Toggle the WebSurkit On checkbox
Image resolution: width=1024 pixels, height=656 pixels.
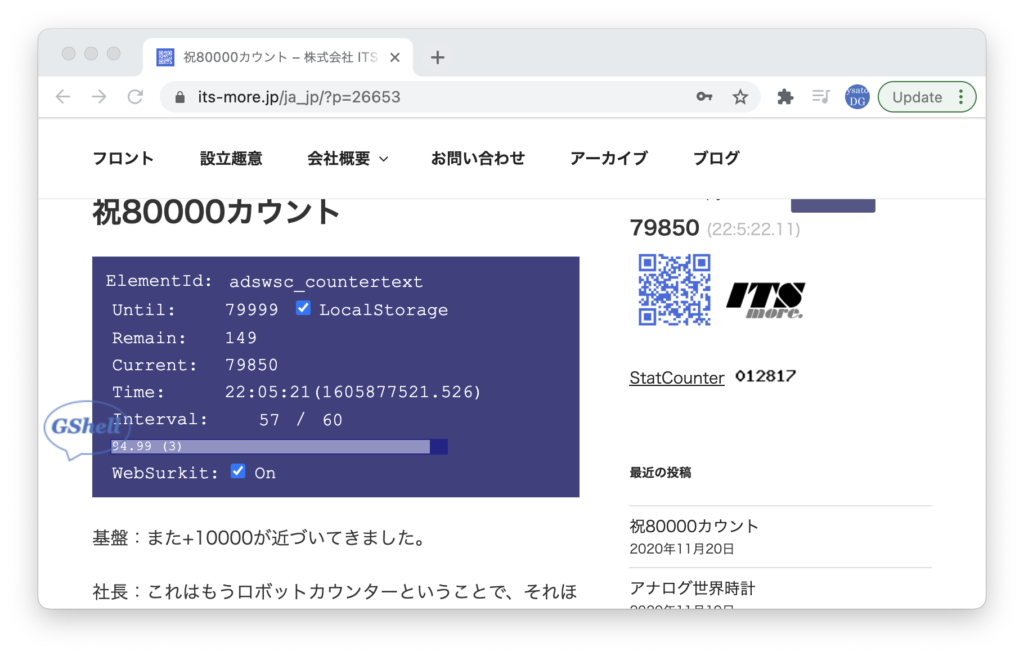point(238,471)
